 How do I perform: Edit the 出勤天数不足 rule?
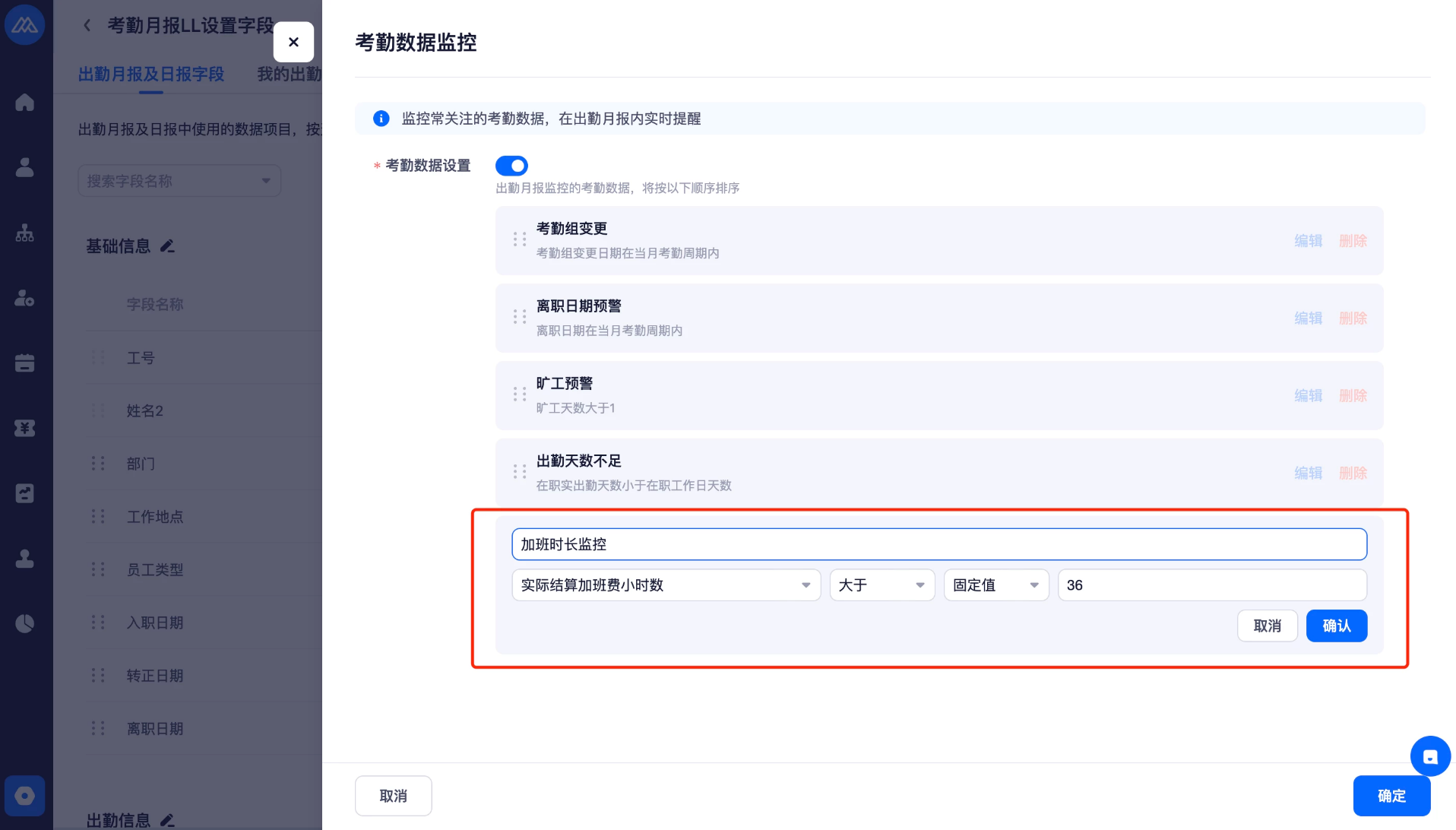[1309, 474]
